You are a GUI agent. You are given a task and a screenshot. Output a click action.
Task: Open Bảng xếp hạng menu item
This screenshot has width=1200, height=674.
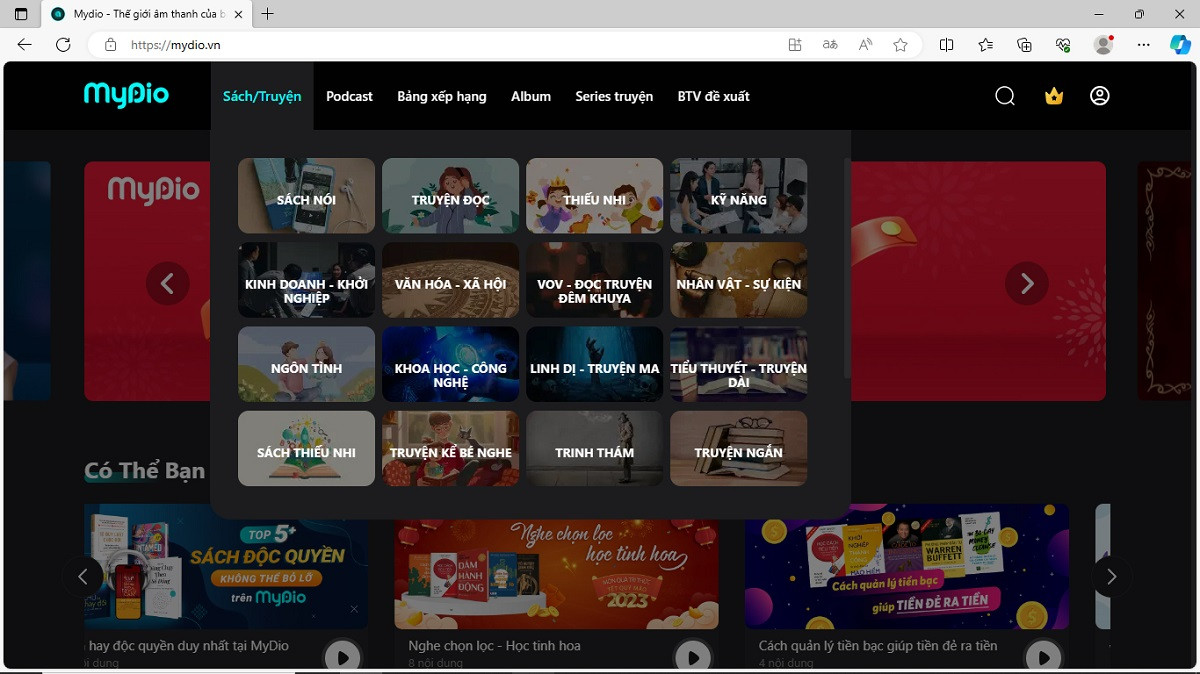[442, 96]
